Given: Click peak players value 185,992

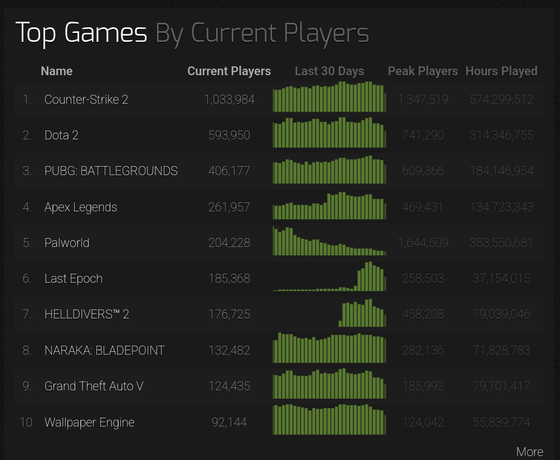Looking at the screenshot, I should pos(423,386).
